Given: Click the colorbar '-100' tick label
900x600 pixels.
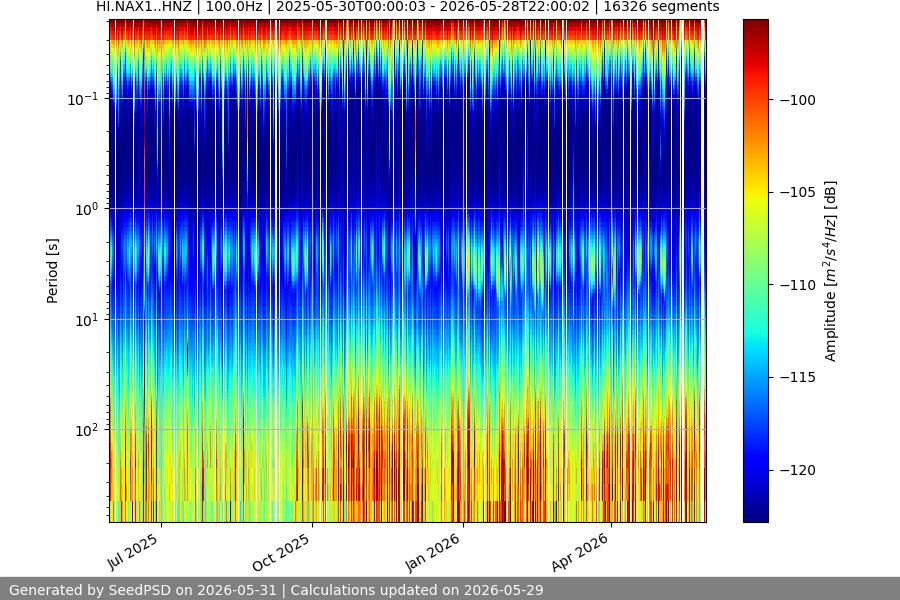Looking at the screenshot, I should [x=798, y=100].
